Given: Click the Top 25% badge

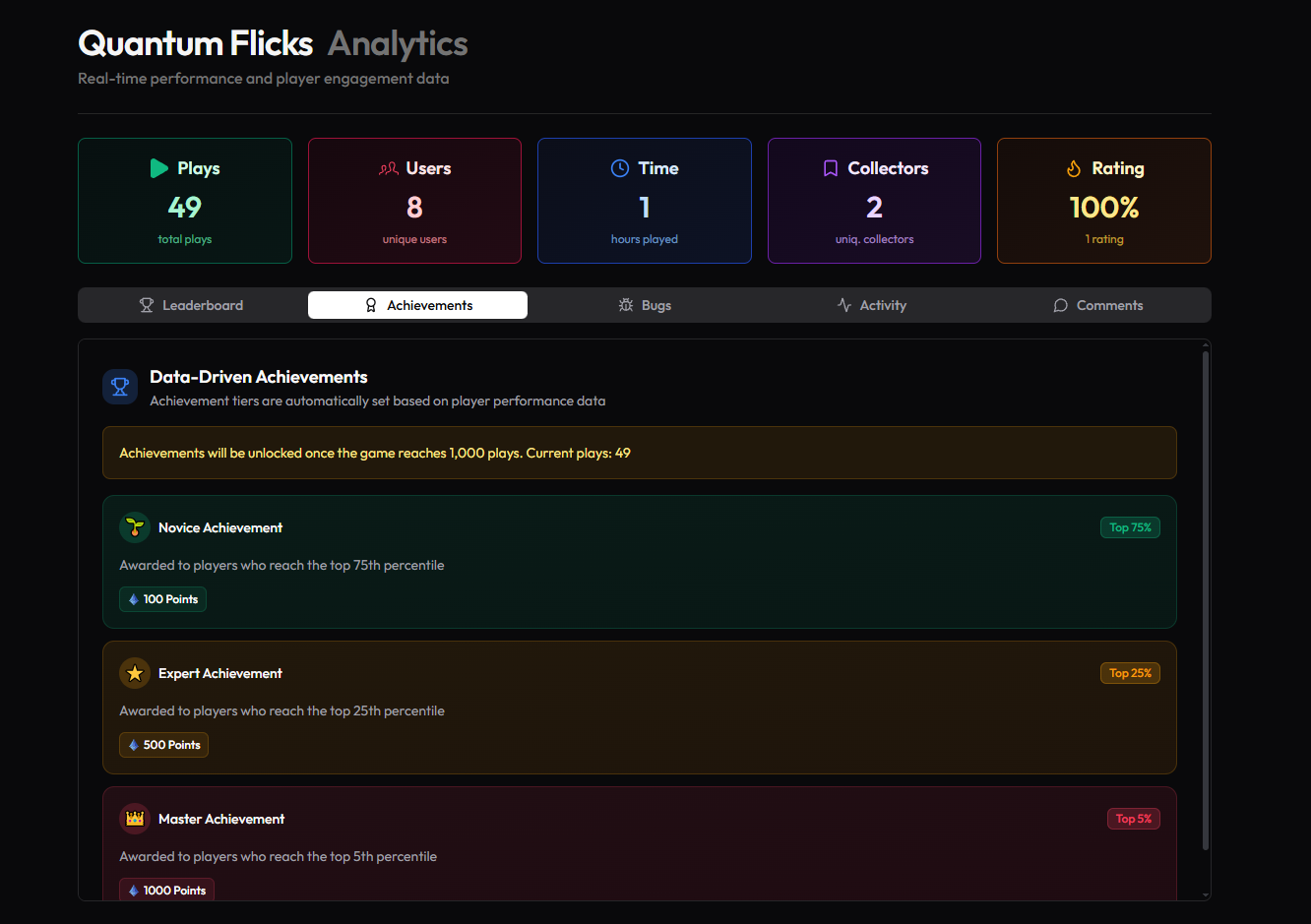Looking at the screenshot, I should (1130, 673).
